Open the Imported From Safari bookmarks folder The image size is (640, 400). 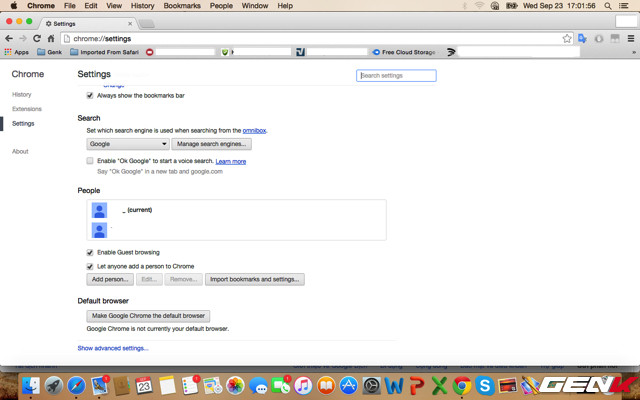click(x=106, y=52)
